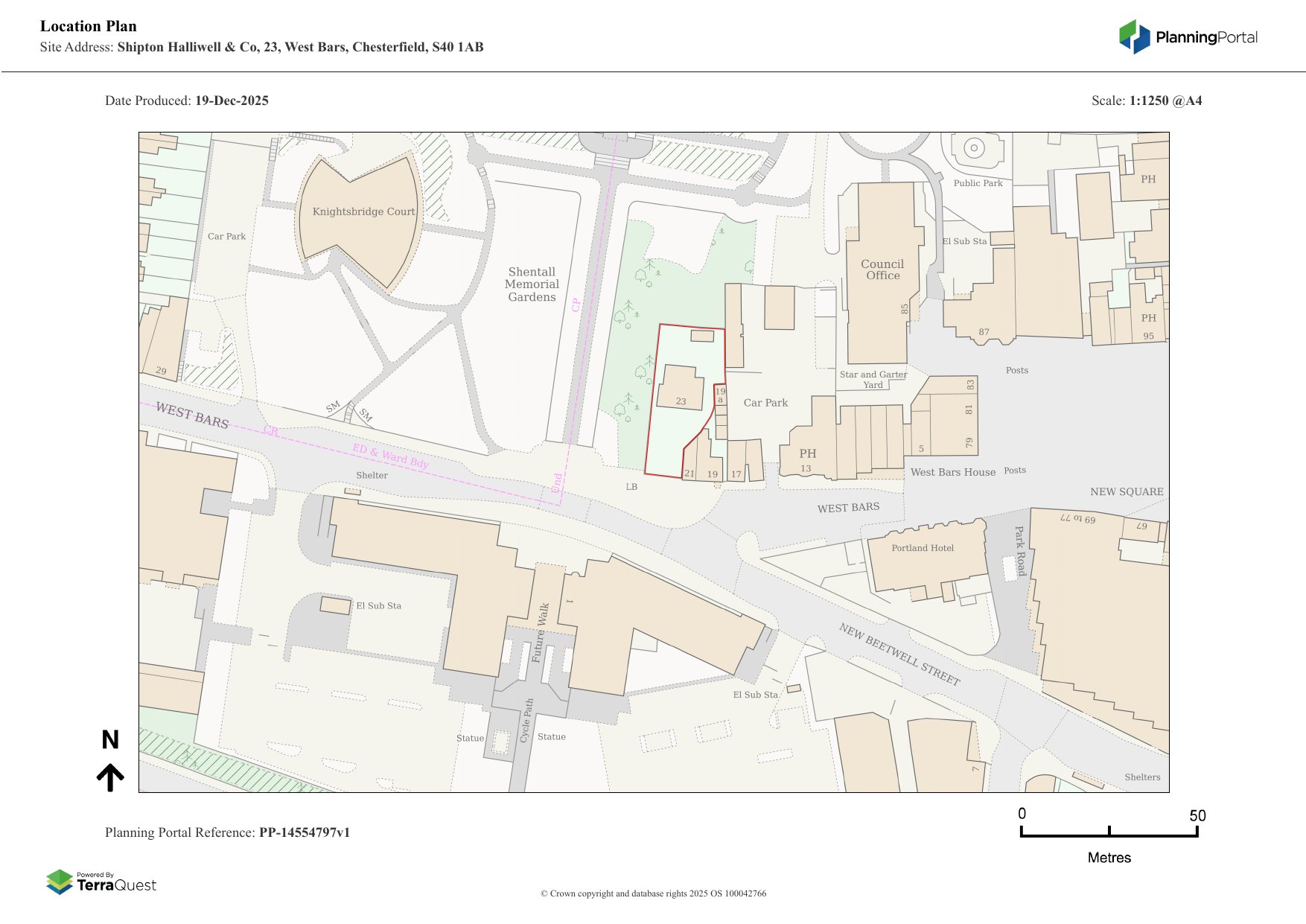The image size is (1306, 924).
Task: Click the LB letter box marker
Action: click(x=631, y=487)
